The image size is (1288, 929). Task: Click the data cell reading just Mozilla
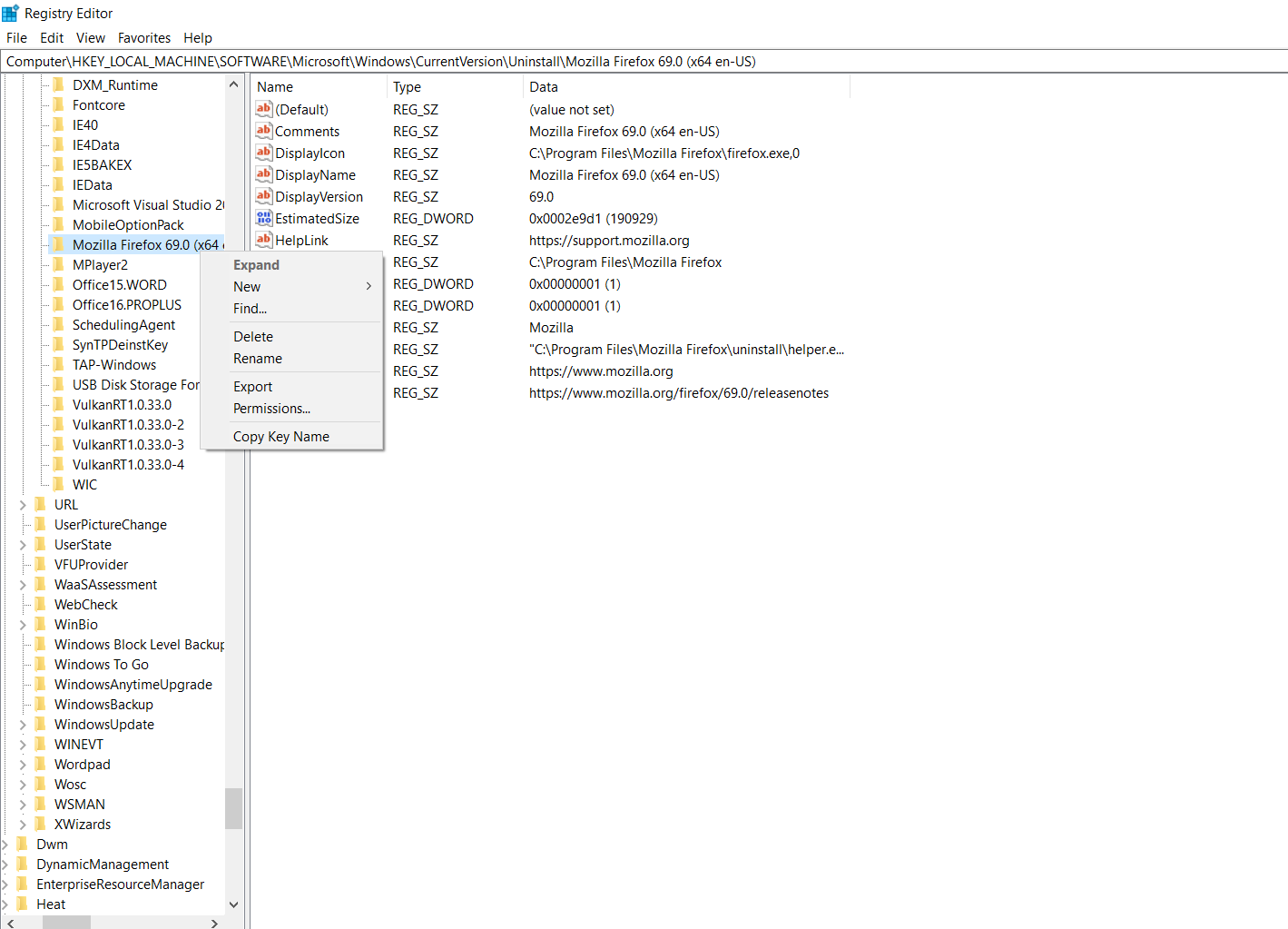pos(551,327)
